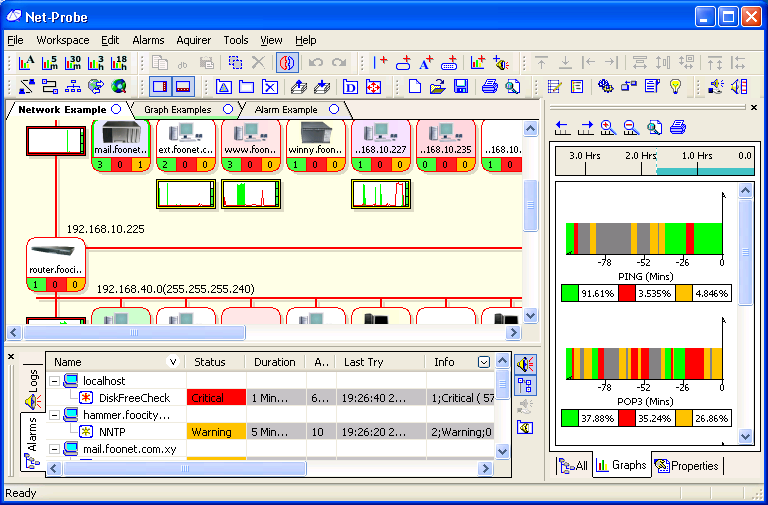Click the new blank document icon
The width and height of the screenshot is (768, 505).
pyautogui.click(x=415, y=87)
